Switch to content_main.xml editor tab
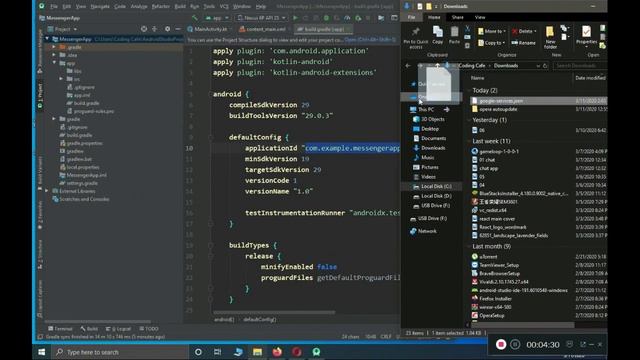 [265, 29]
